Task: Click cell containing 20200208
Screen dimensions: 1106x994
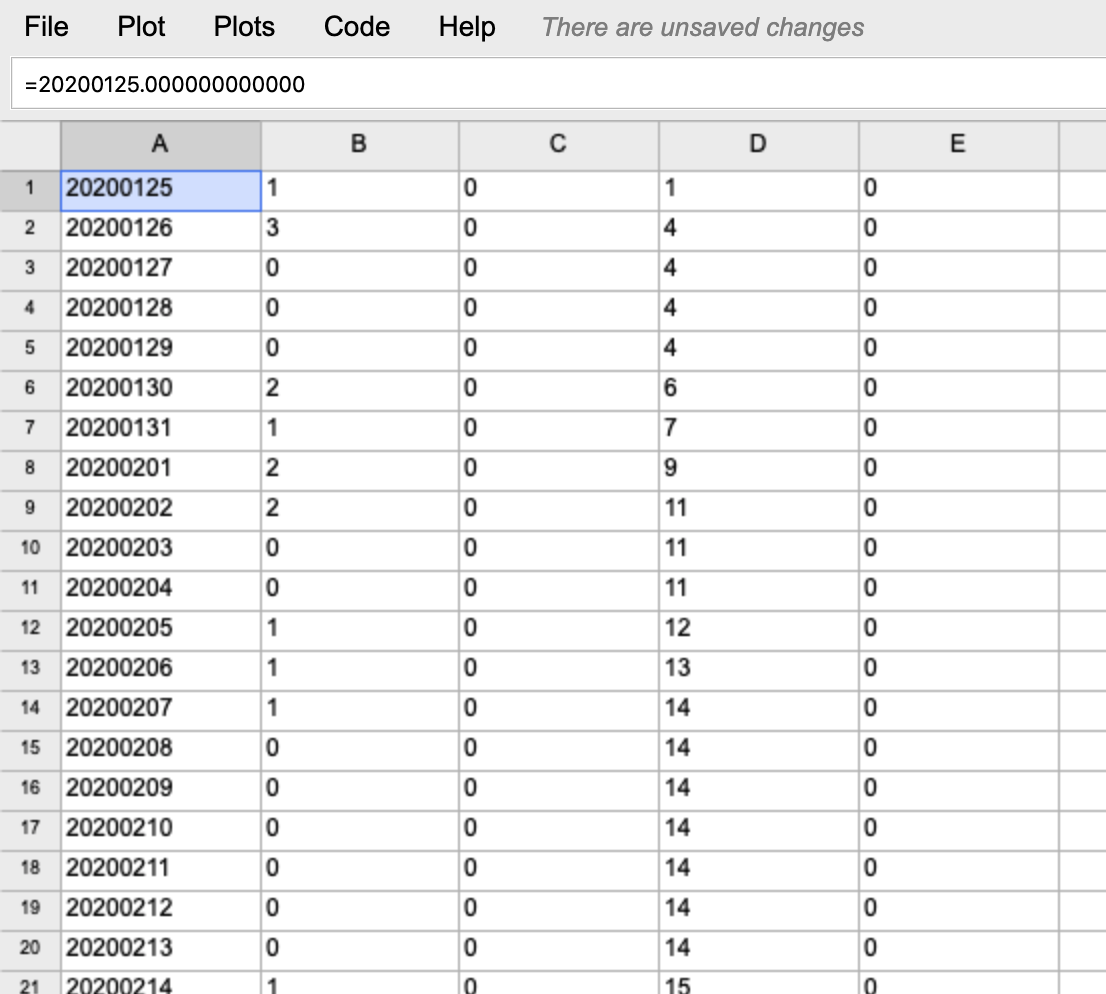Action: 161,751
